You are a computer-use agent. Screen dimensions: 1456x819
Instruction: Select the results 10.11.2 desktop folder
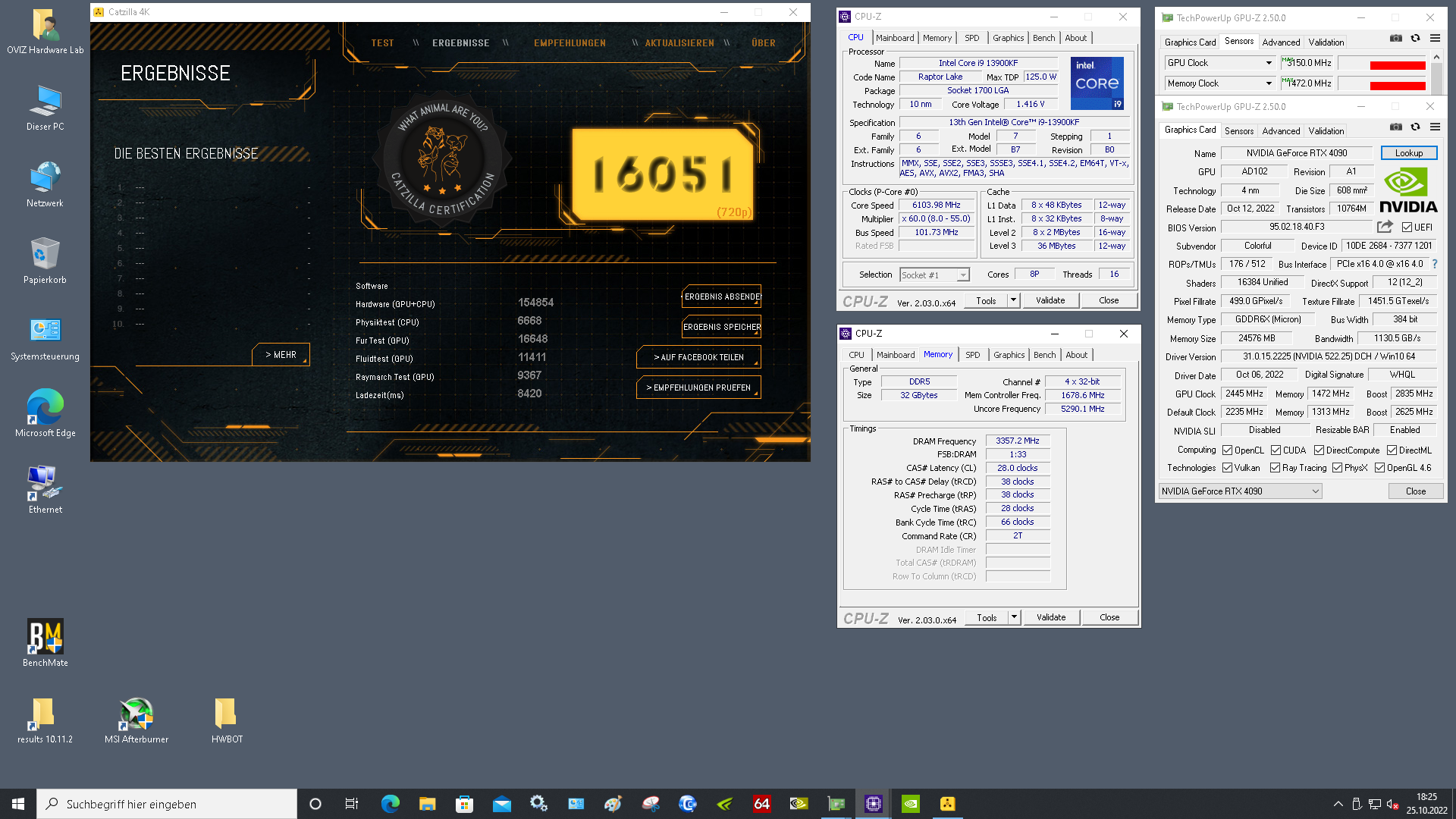point(45,720)
